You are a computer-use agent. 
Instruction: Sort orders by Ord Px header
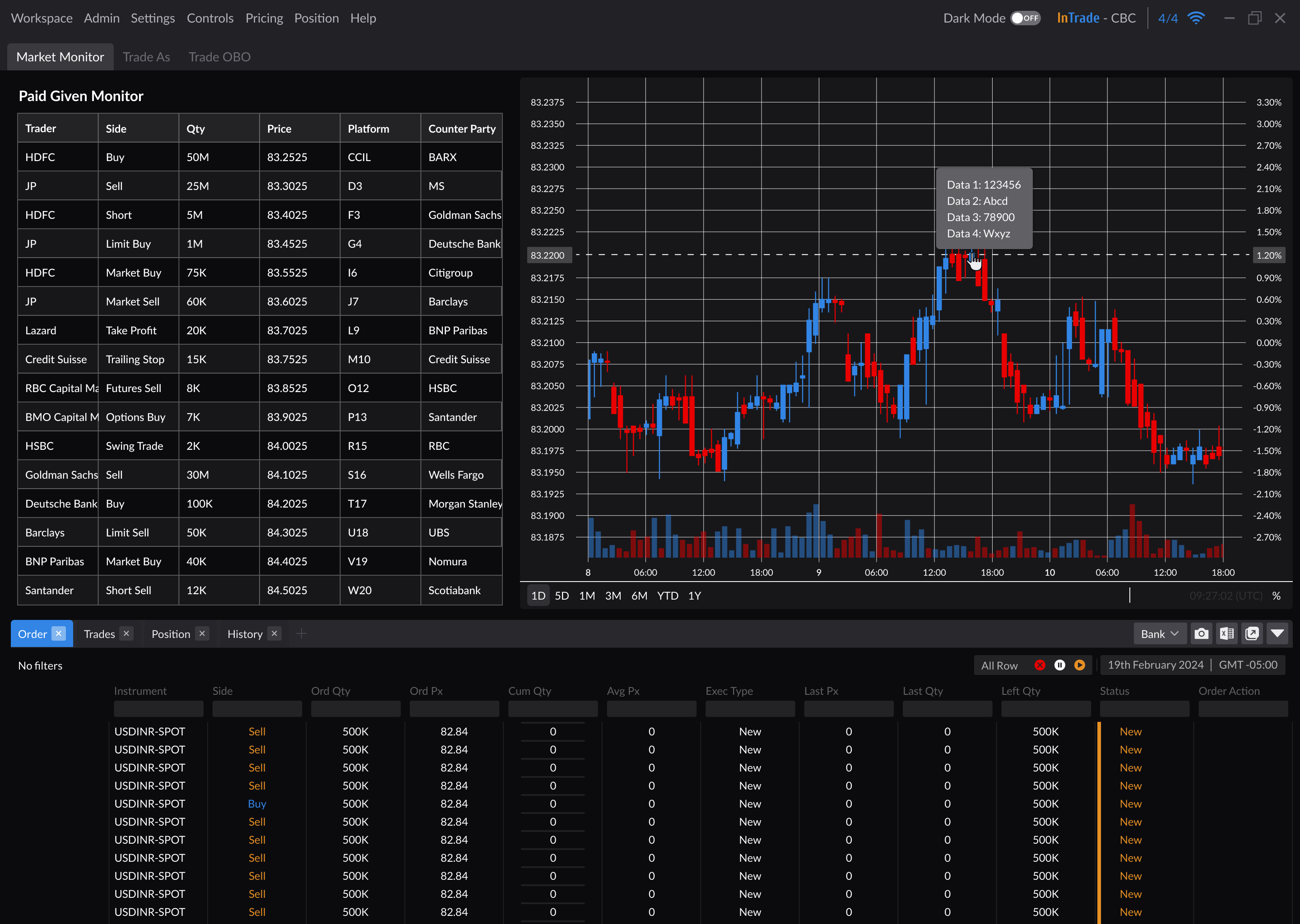pos(426,691)
